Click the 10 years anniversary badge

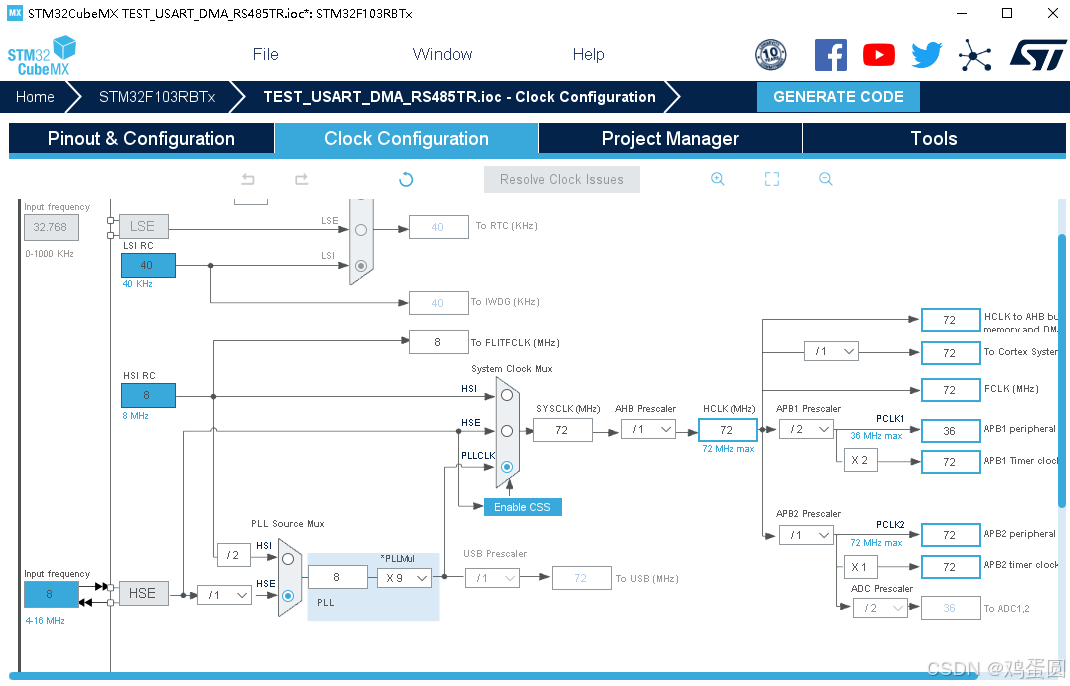pyautogui.click(x=770, y=55)
